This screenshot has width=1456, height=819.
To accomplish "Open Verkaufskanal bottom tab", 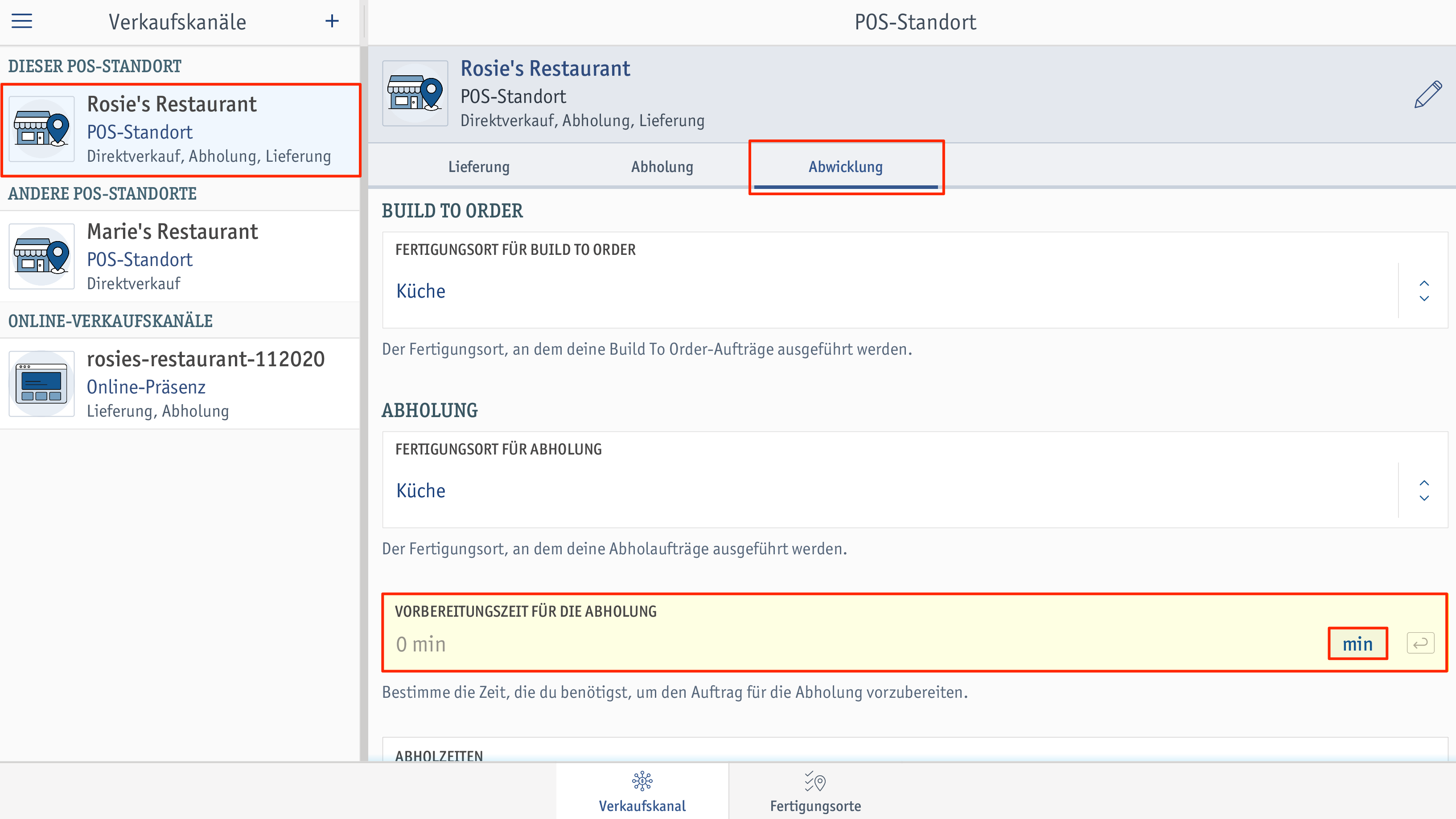I will click(x=642, y=792).
